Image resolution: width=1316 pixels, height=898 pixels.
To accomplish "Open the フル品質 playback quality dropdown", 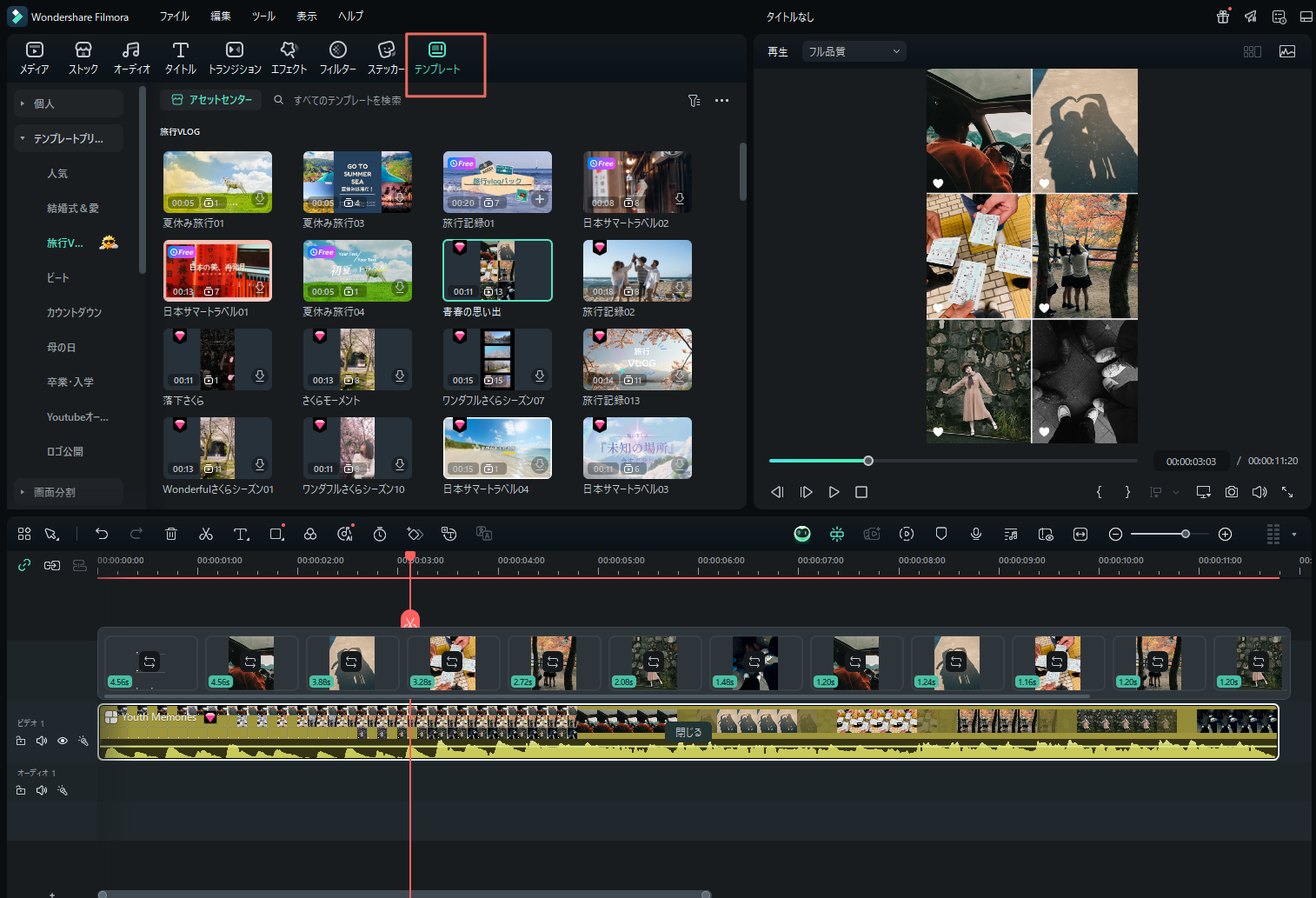I will pyautogui.click(x=854, y=51).
